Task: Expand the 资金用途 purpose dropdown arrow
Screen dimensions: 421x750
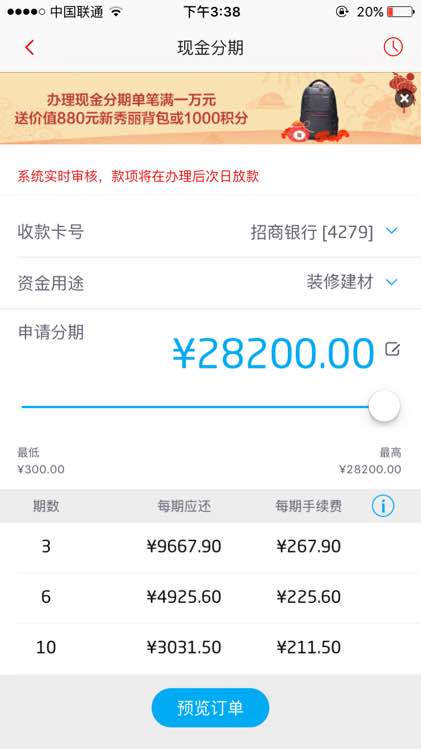Action: pos(392,282)
